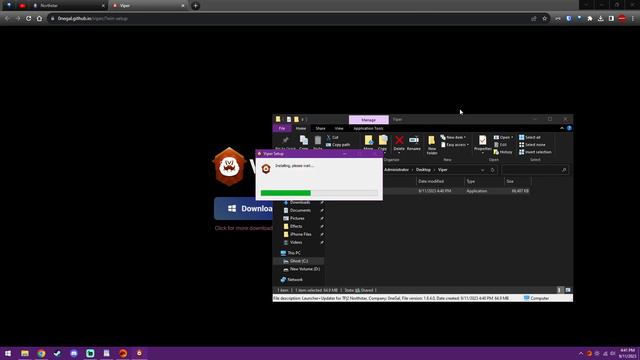The width and height of the screenshot is (640, 360).
Task: Click the Viper Setup installation progress bar
Action: click(319, 193)
